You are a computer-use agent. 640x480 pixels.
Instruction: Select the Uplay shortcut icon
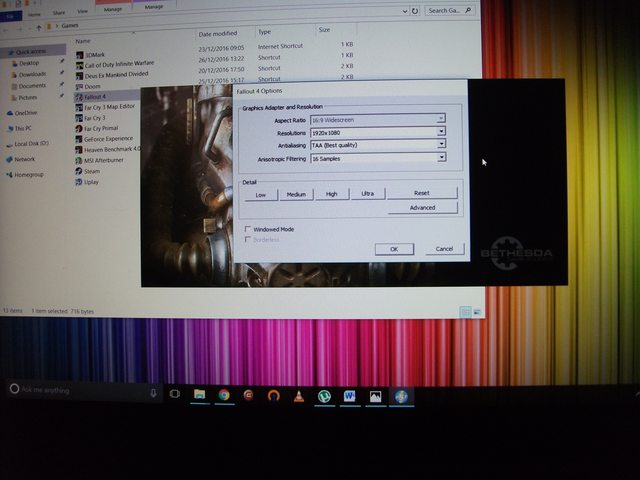coord(79,182)
